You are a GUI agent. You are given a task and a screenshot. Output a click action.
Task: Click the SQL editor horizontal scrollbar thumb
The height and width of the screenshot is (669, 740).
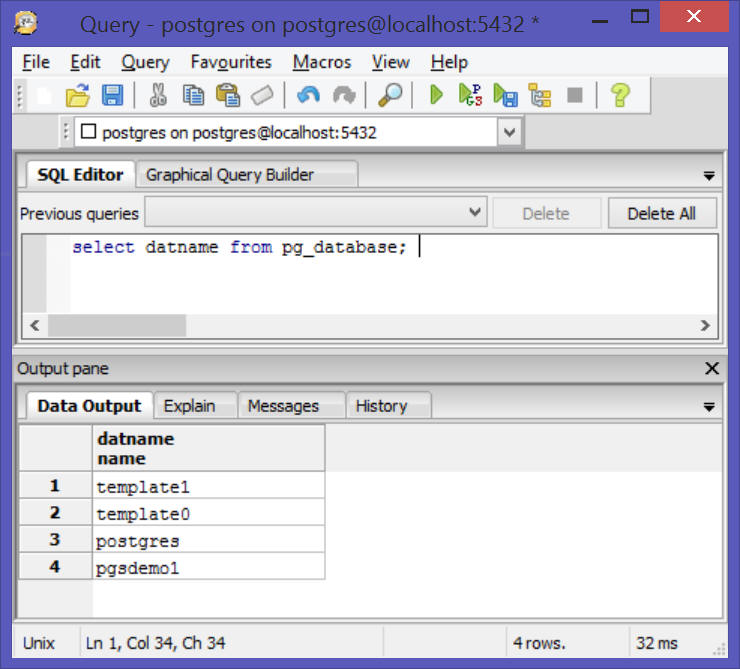click(x=116, y=326)
